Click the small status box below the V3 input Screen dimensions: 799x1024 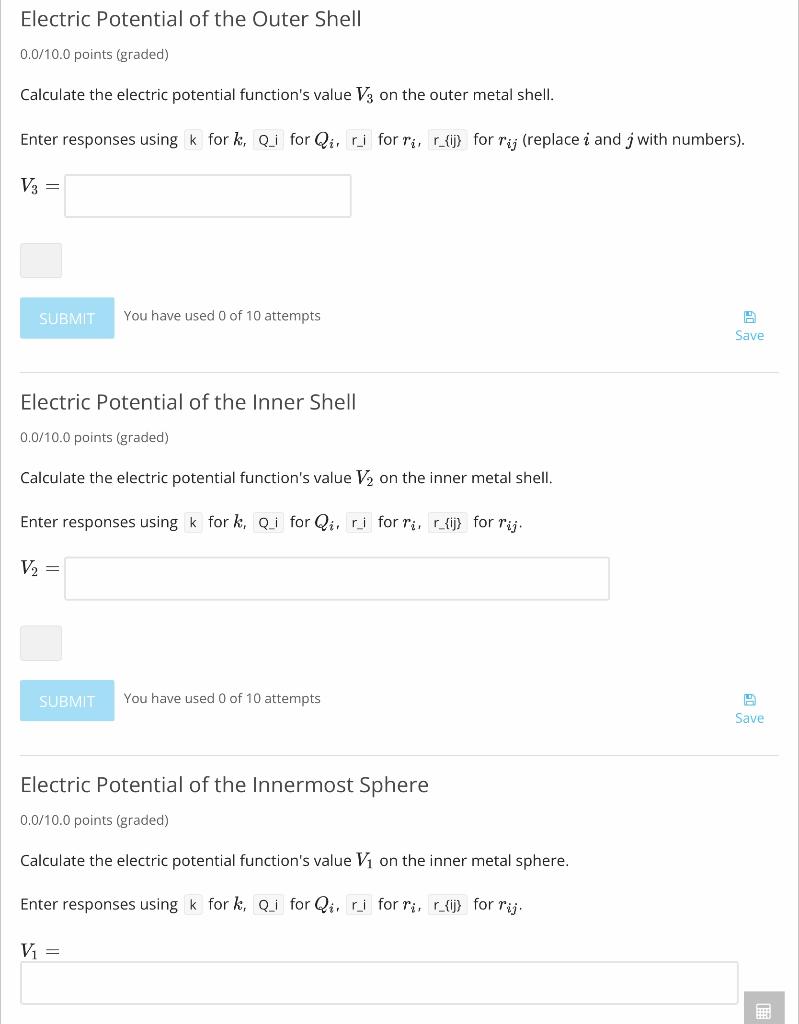pos(41,260)
